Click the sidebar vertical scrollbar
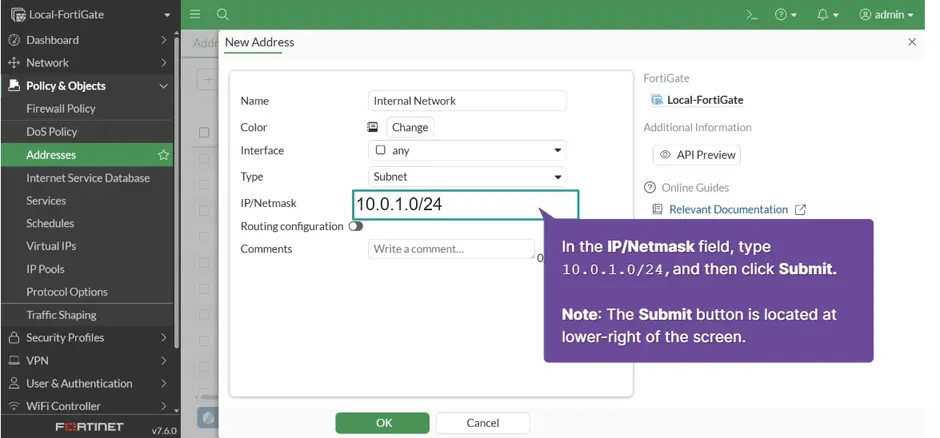The image size is (940, 438). click(x=176, y=192)
